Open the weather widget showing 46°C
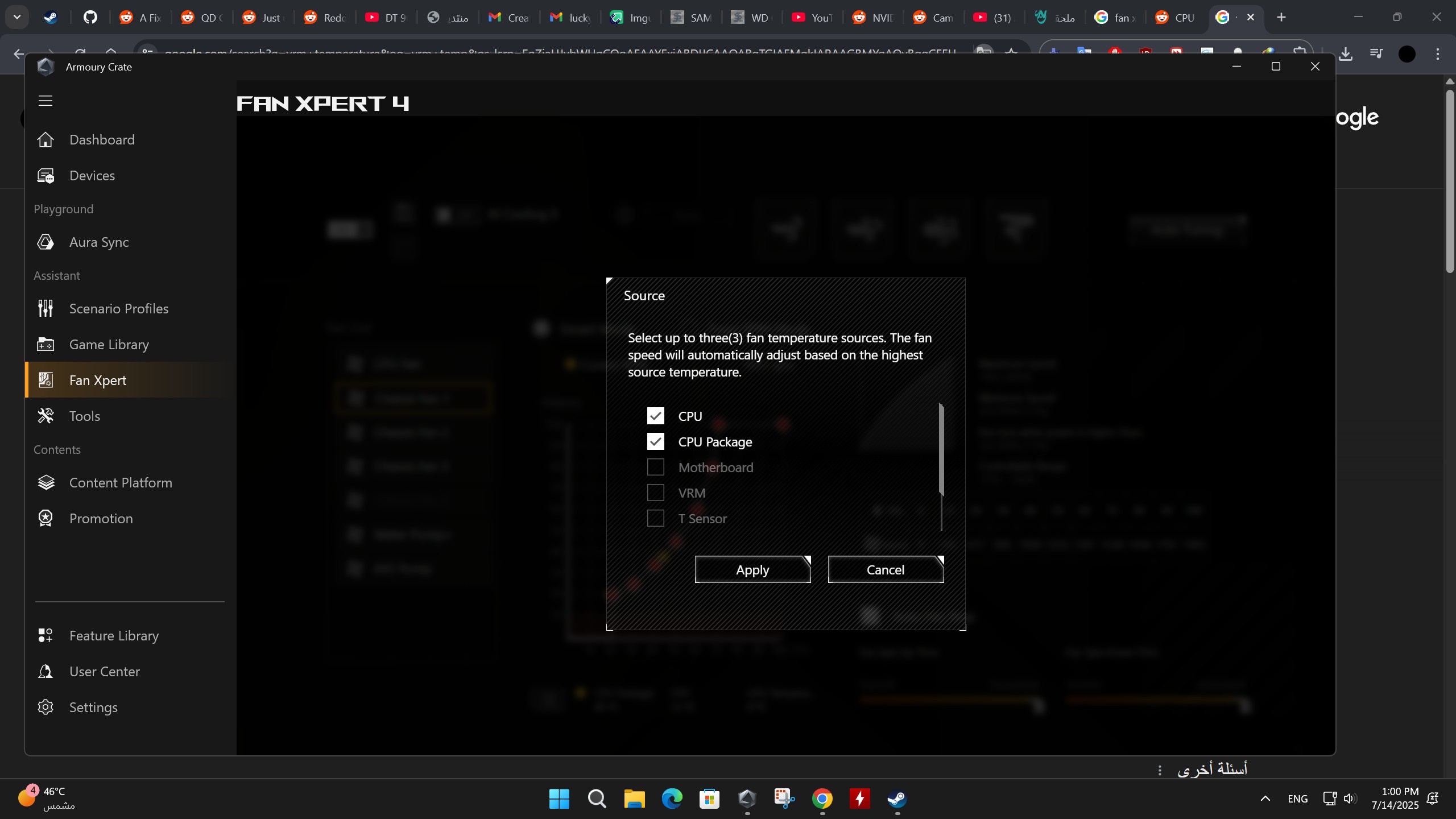The width and height of the screenshot is (1456, 819). tap(47, 799)
